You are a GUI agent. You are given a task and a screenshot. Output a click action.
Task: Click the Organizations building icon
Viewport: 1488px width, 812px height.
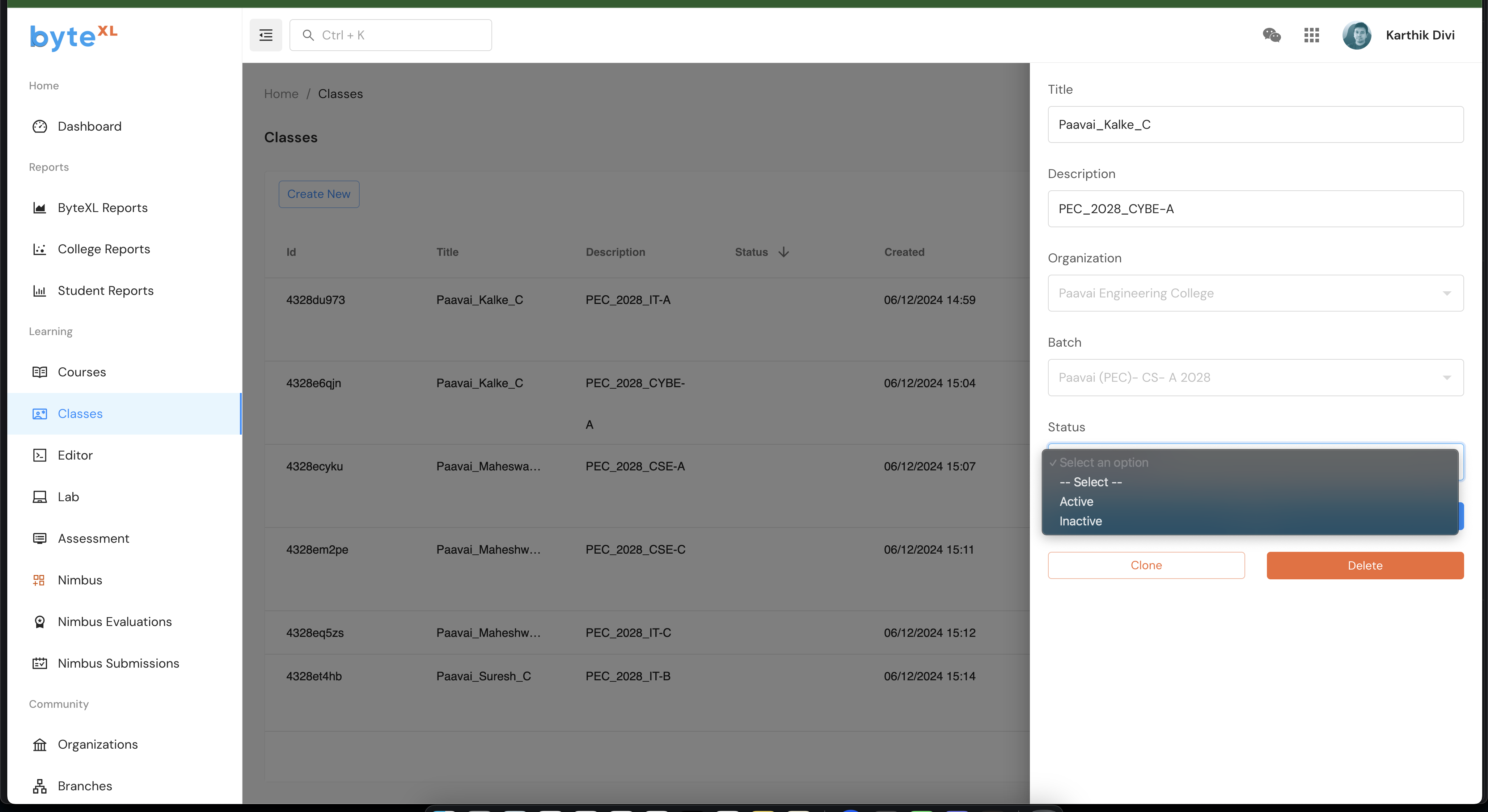39,744
